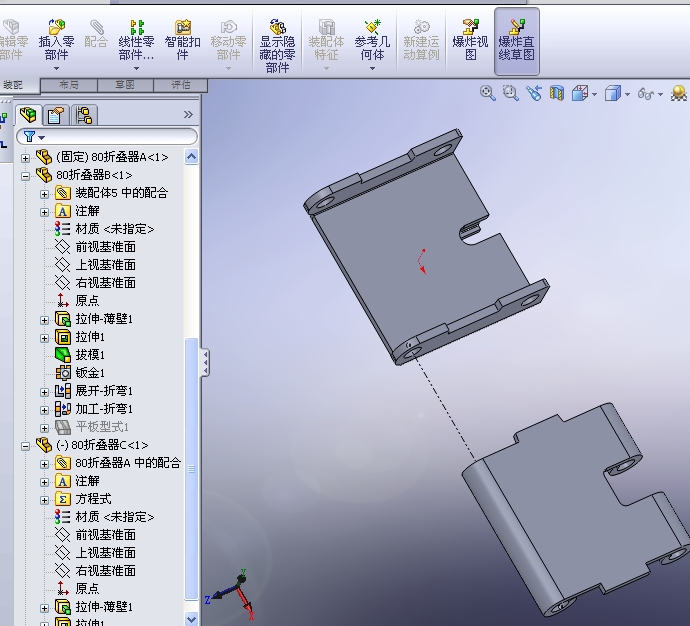Open the Display Style cube icon
Screen dimensions: 690x626
(613, 93)
